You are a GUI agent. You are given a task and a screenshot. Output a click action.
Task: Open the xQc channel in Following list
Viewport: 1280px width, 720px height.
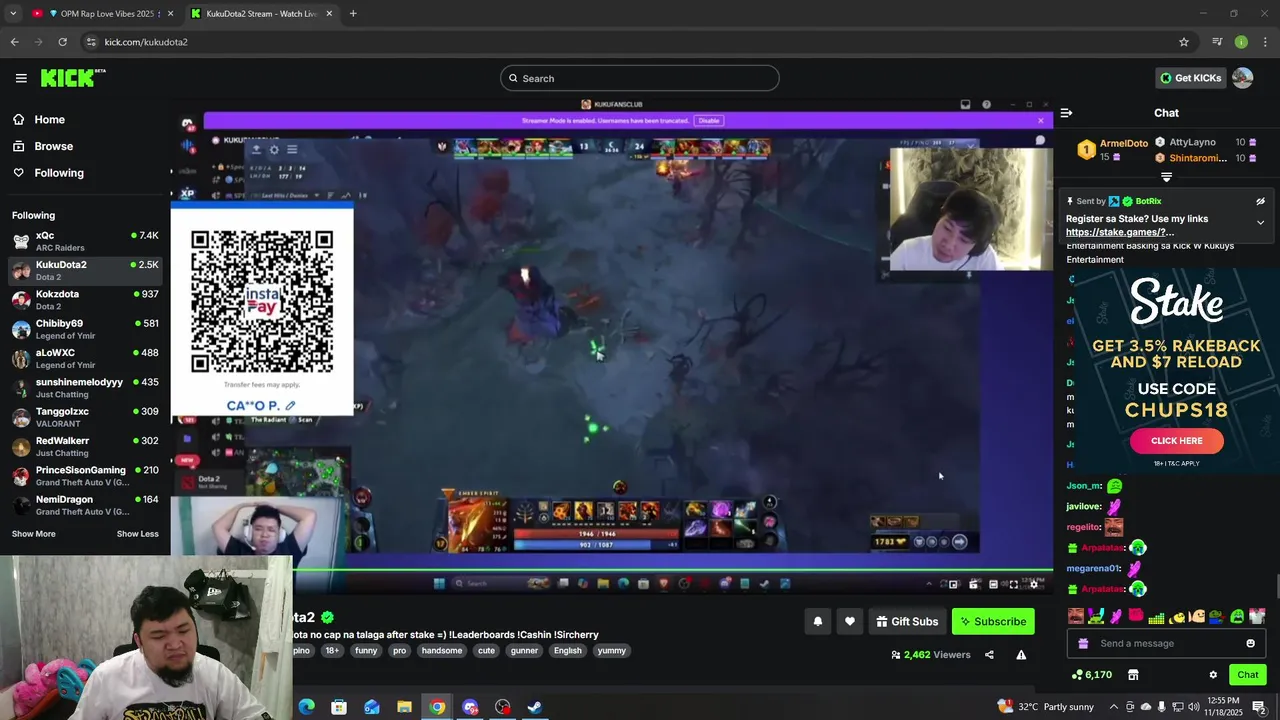85,241
